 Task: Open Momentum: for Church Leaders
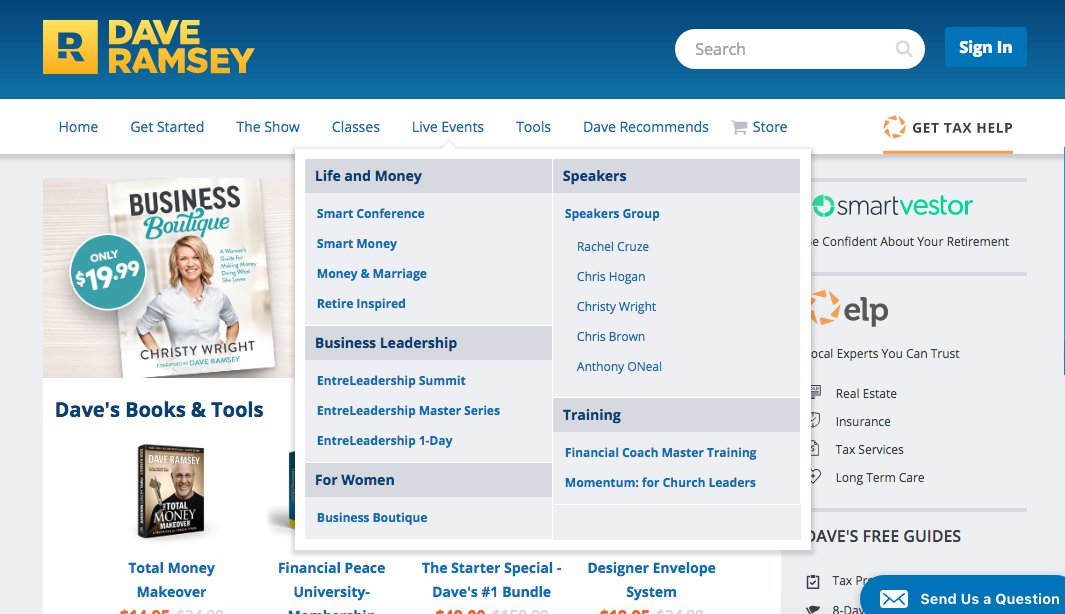(x=660, y=482)
